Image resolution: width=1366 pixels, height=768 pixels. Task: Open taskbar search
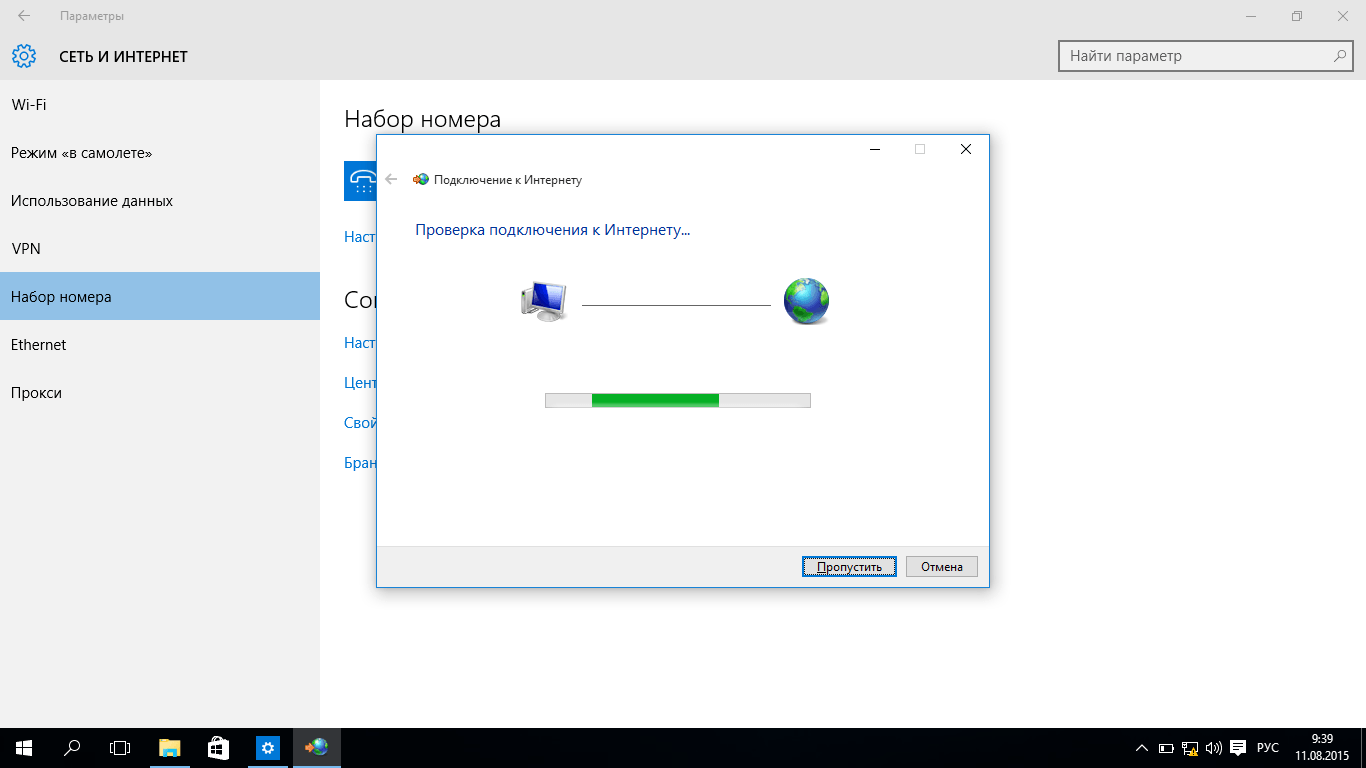(72, 748)
